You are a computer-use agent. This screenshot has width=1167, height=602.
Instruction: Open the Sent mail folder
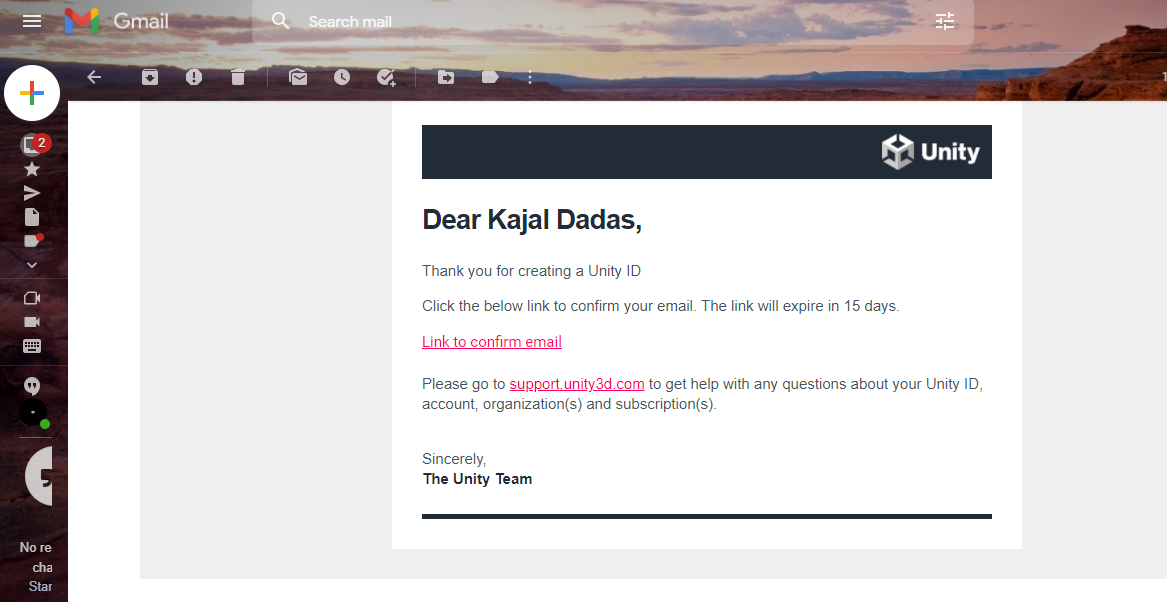pyautogui.click(x=32, y=193)
